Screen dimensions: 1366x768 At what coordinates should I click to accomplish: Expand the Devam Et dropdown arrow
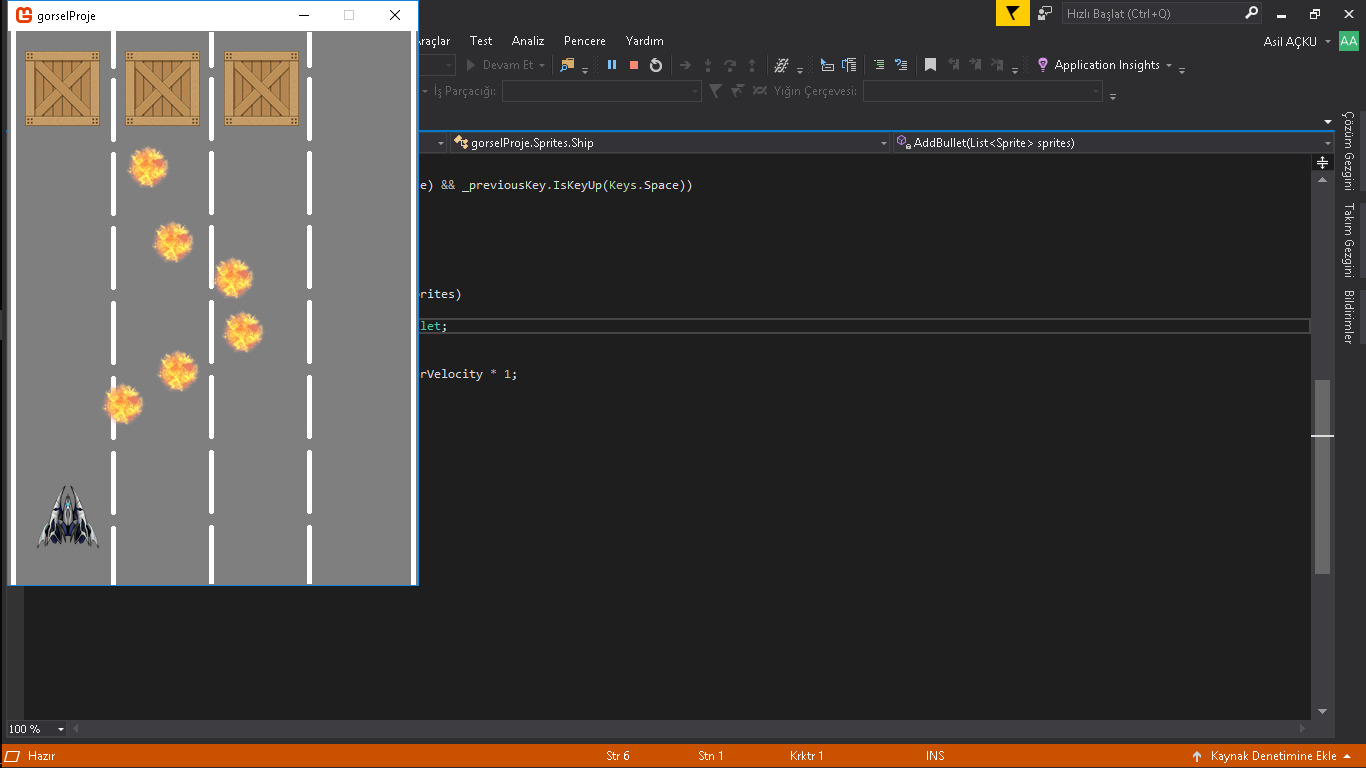click(542, 65)
